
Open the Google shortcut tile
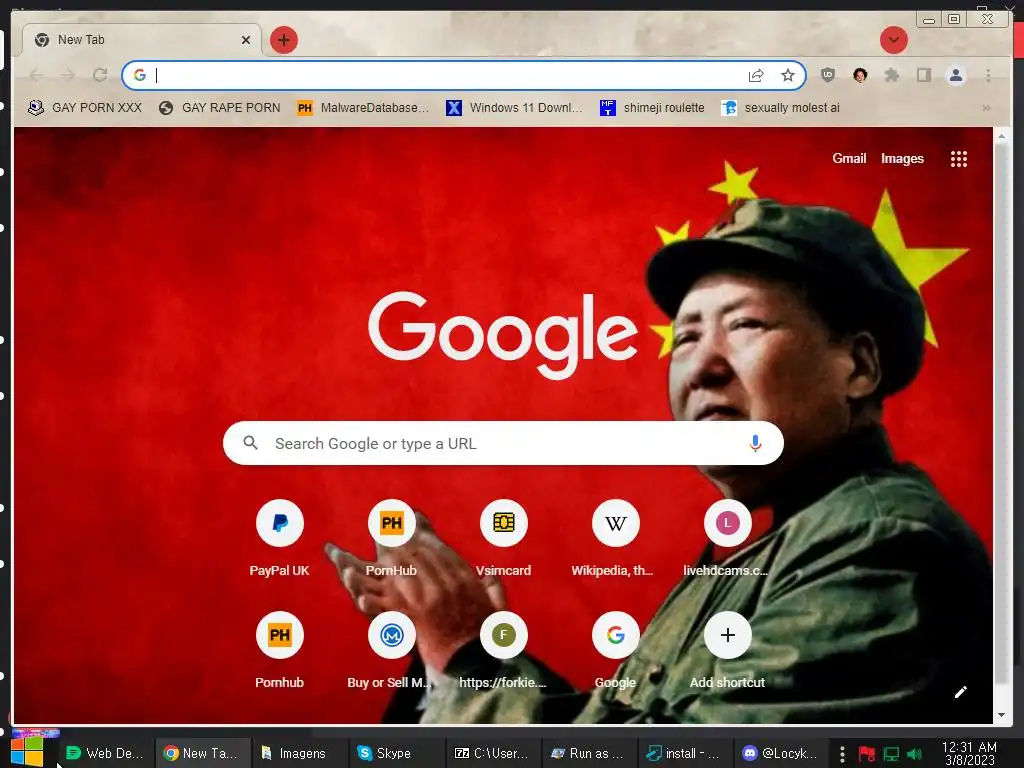[x=615, y=651]
